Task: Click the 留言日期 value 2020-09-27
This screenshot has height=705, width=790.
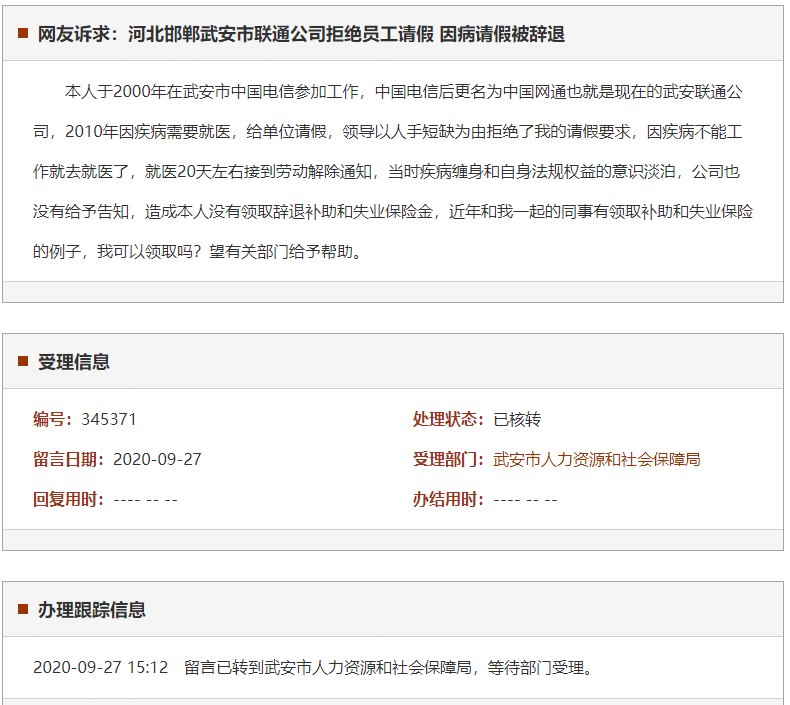Action: (157, 460)
